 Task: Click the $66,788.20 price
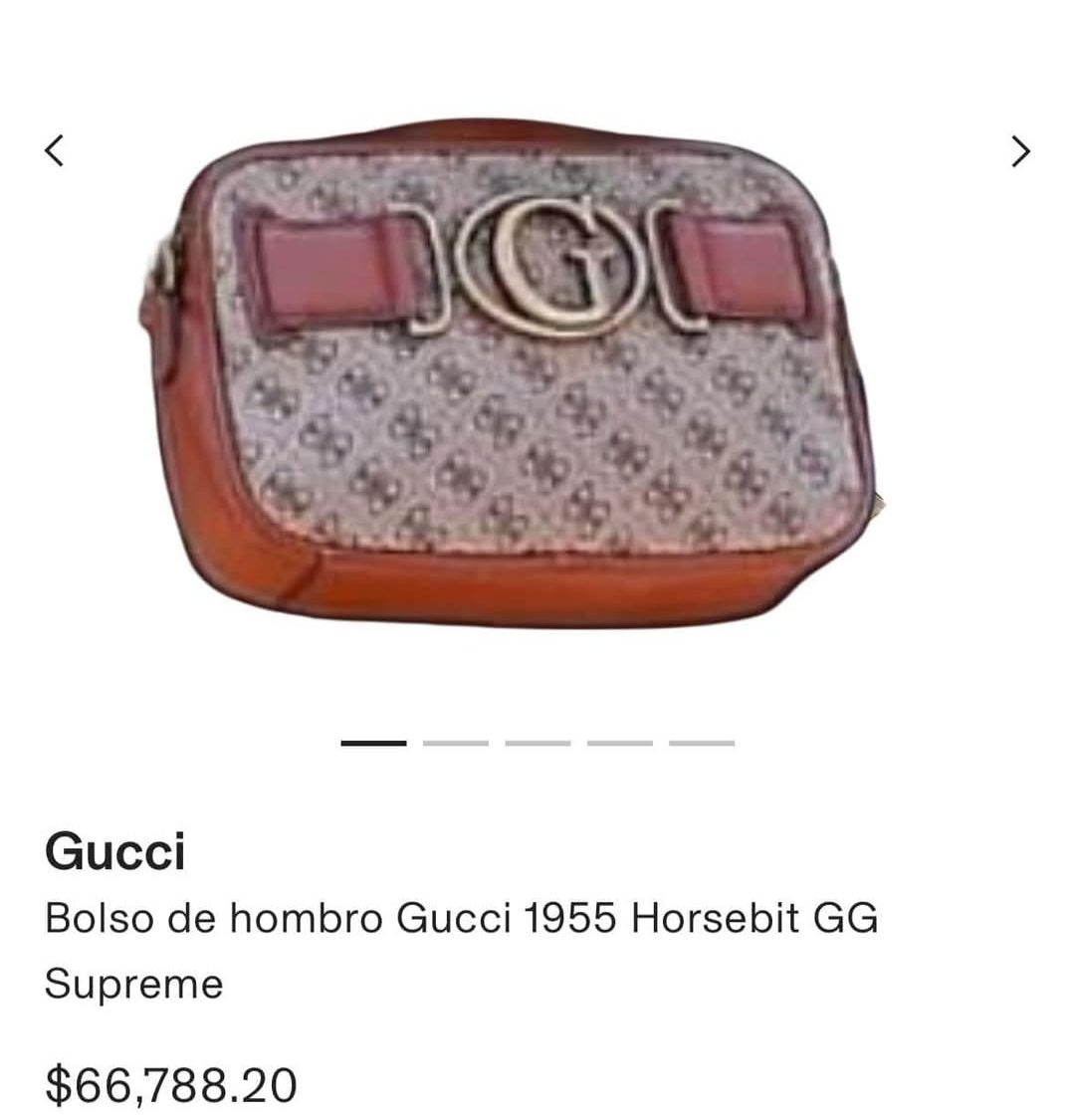[170, 1086]
